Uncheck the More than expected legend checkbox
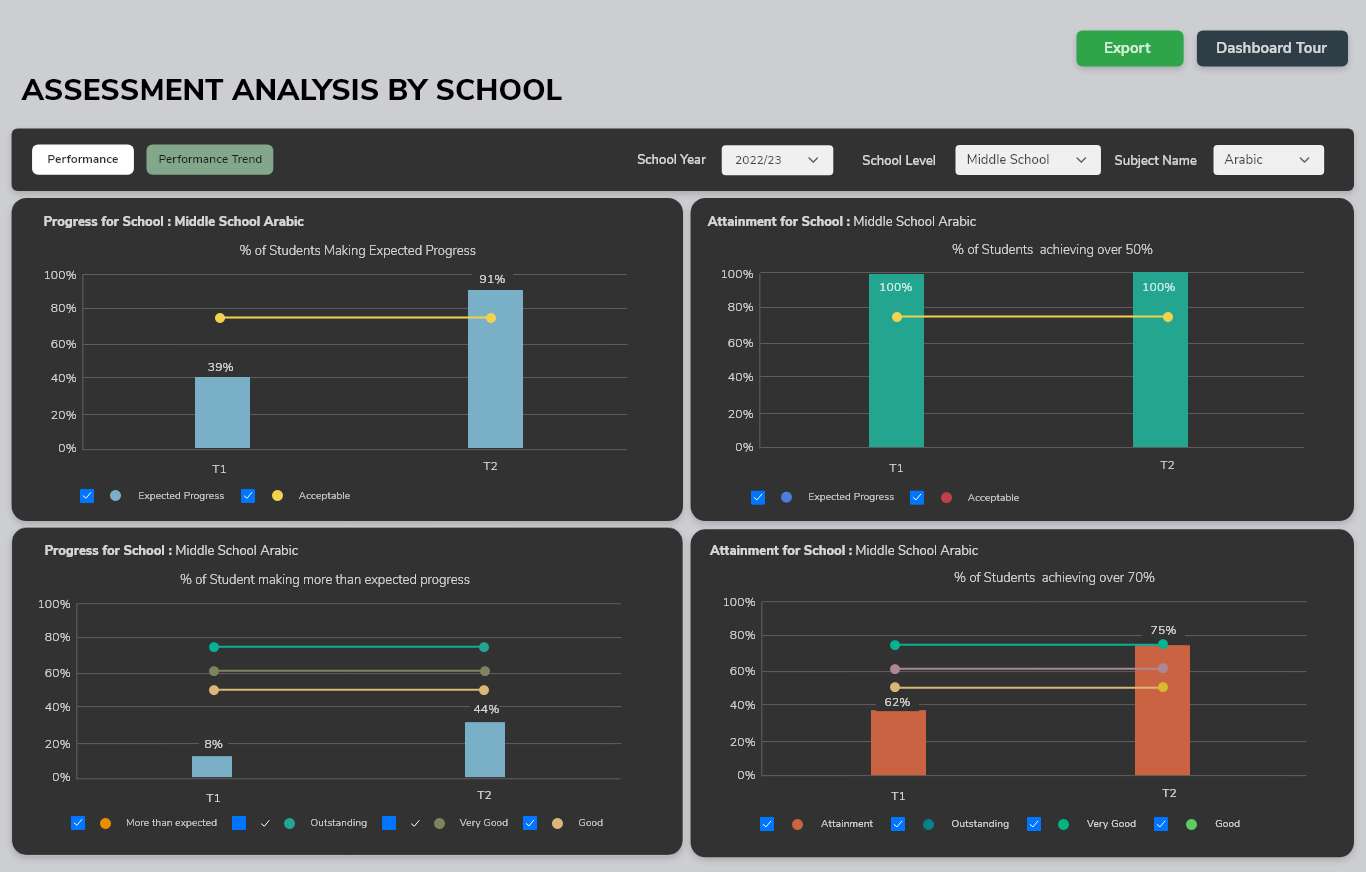Viewport: 1366px width, 872px height. coord(78,823)
